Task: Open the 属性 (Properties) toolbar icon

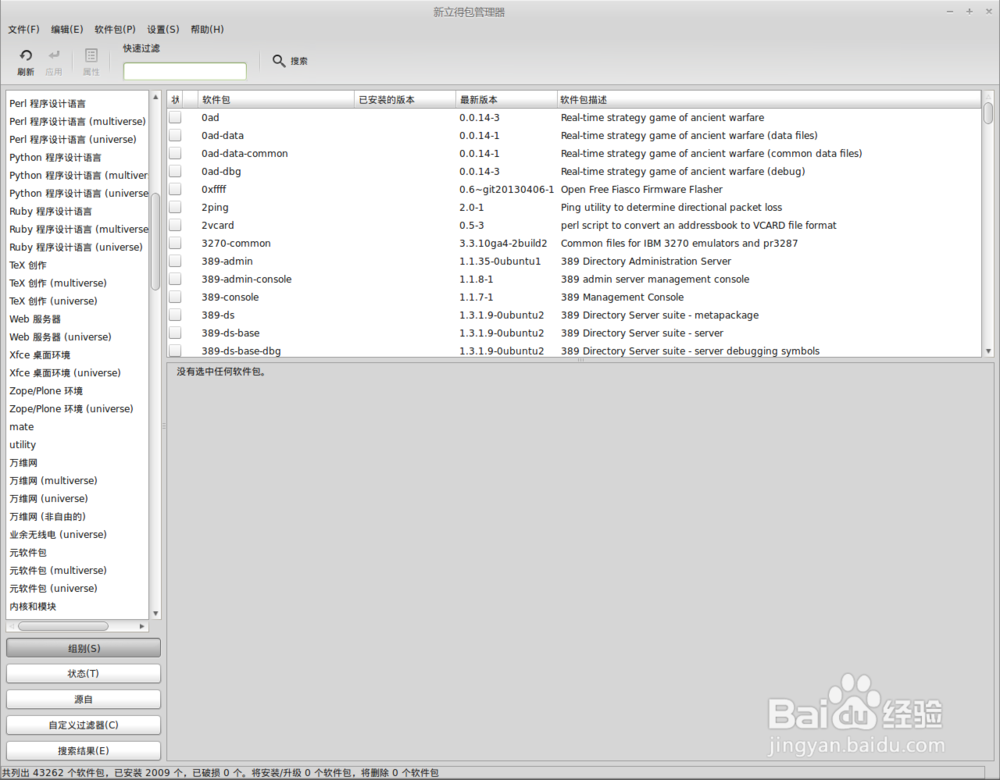Action: pos(91,60)
